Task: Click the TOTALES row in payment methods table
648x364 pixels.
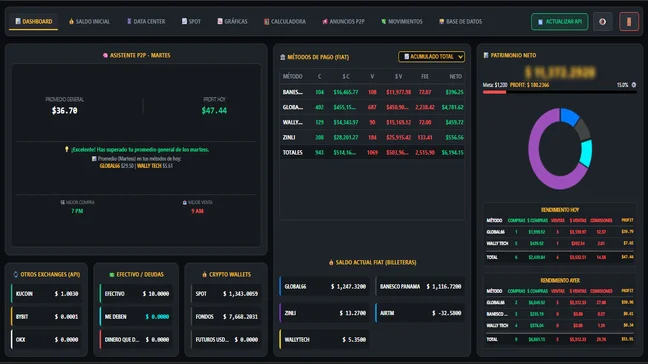Action: [372, 152]
